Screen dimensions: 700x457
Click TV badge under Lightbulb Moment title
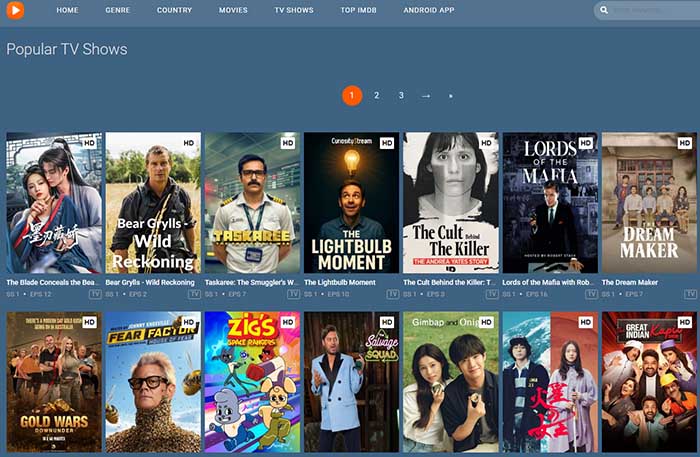(393, 294)
